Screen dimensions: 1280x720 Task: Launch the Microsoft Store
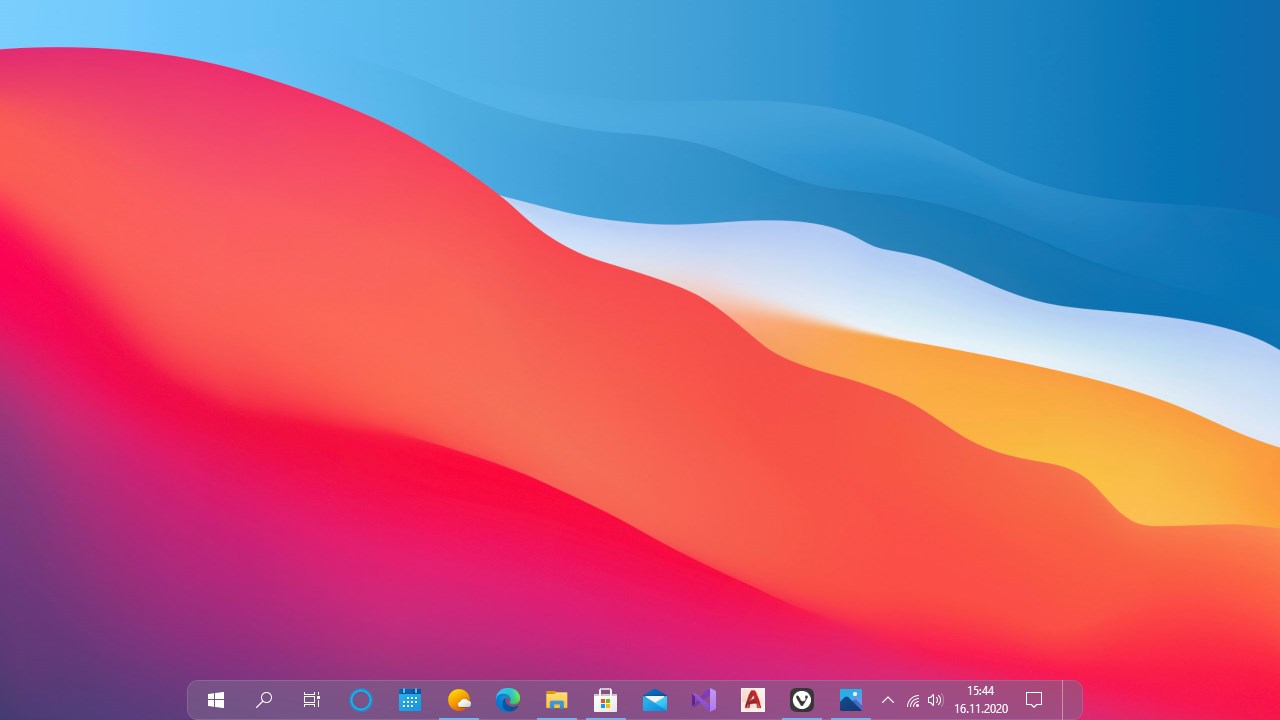(x=606, y=700)
